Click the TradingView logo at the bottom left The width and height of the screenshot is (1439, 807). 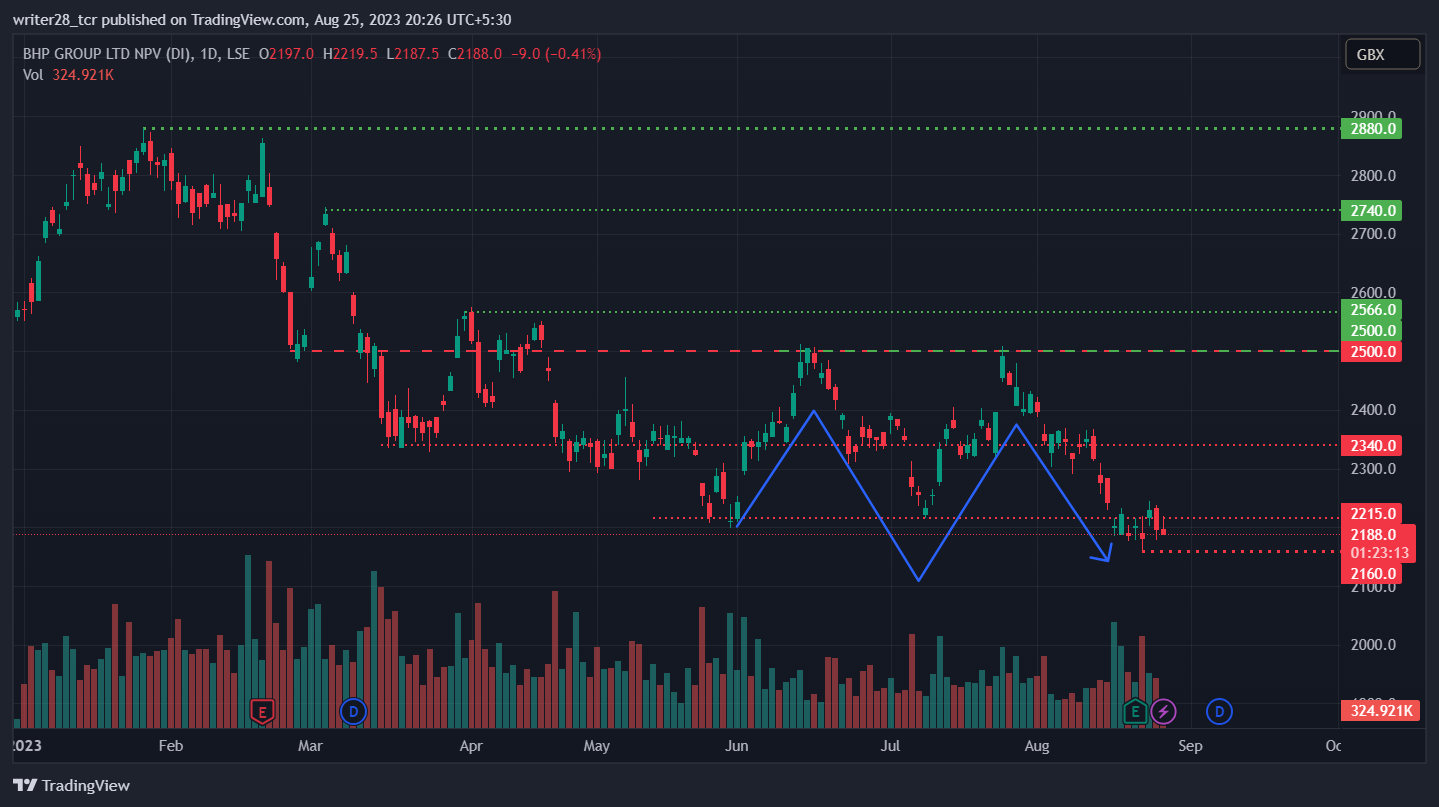[71, 785]
